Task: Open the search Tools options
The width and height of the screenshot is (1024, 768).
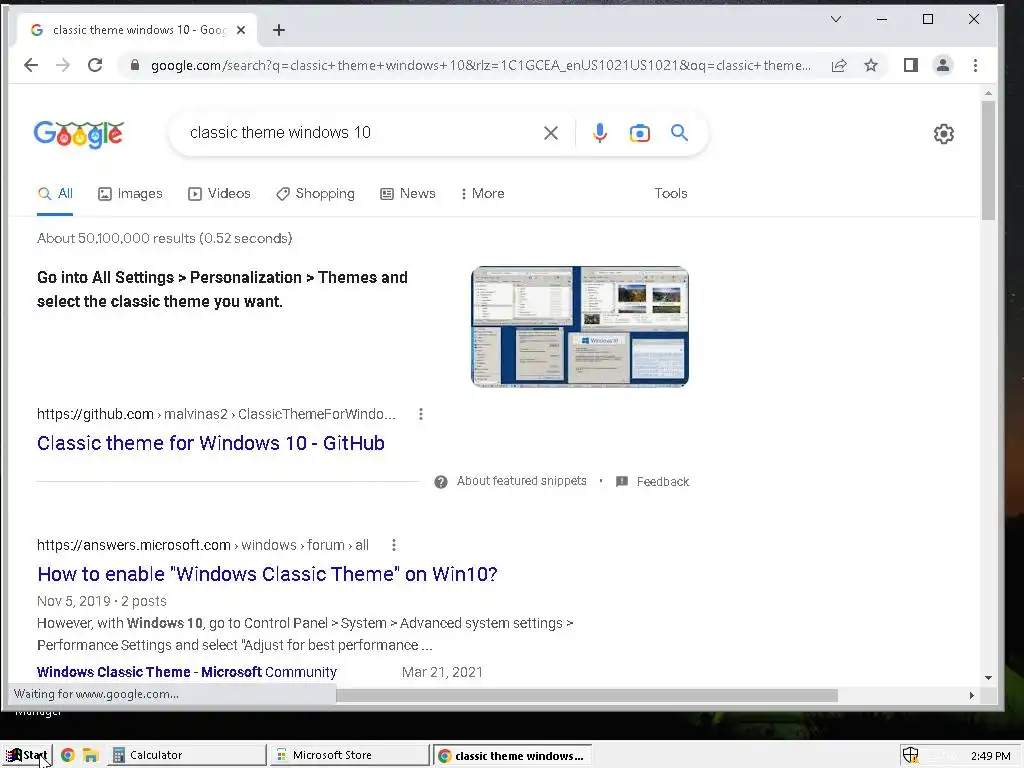Action: (x=671, y=193)
